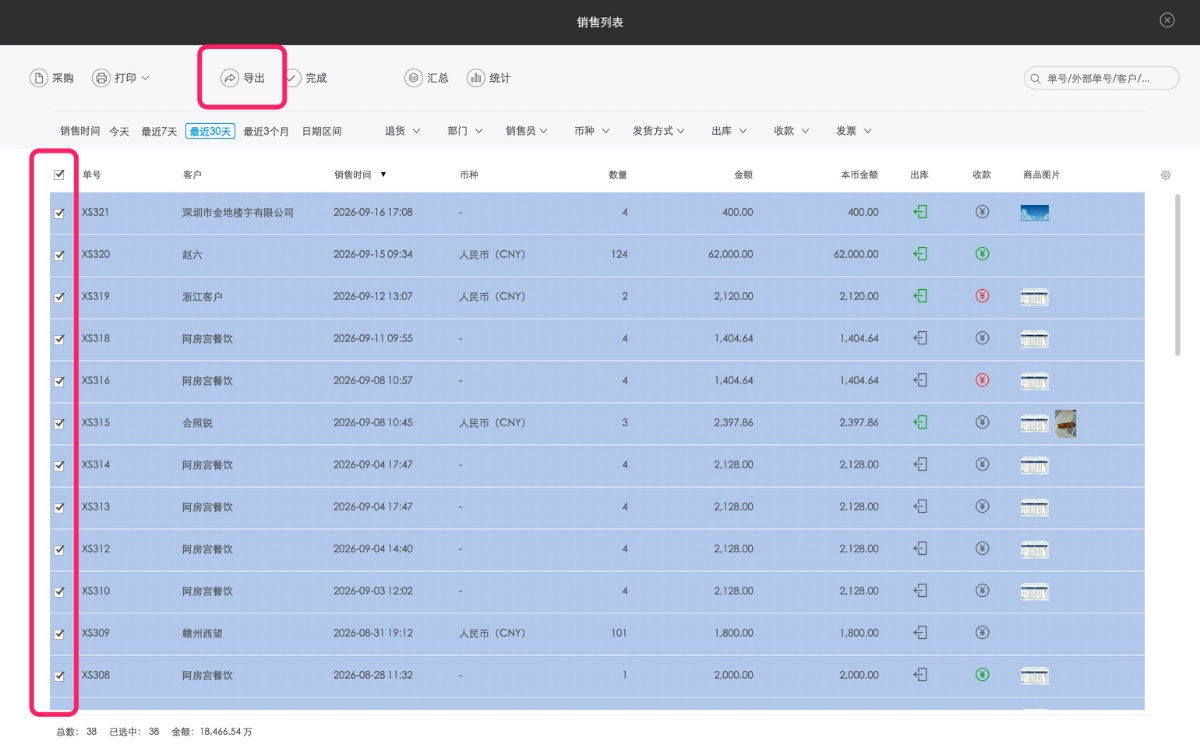
Task: Expand the 打印 dropdown arrow
Action: (x=145, y=78)
